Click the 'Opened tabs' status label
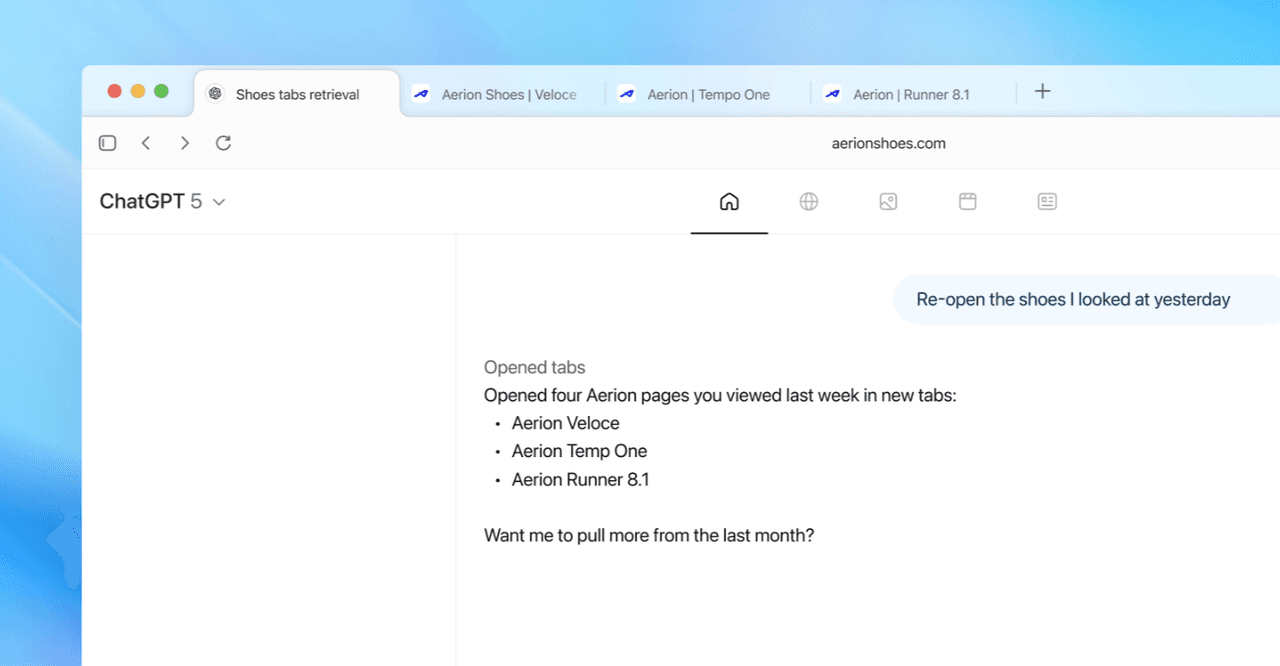Screen dimensions: 1280x666 534,367
